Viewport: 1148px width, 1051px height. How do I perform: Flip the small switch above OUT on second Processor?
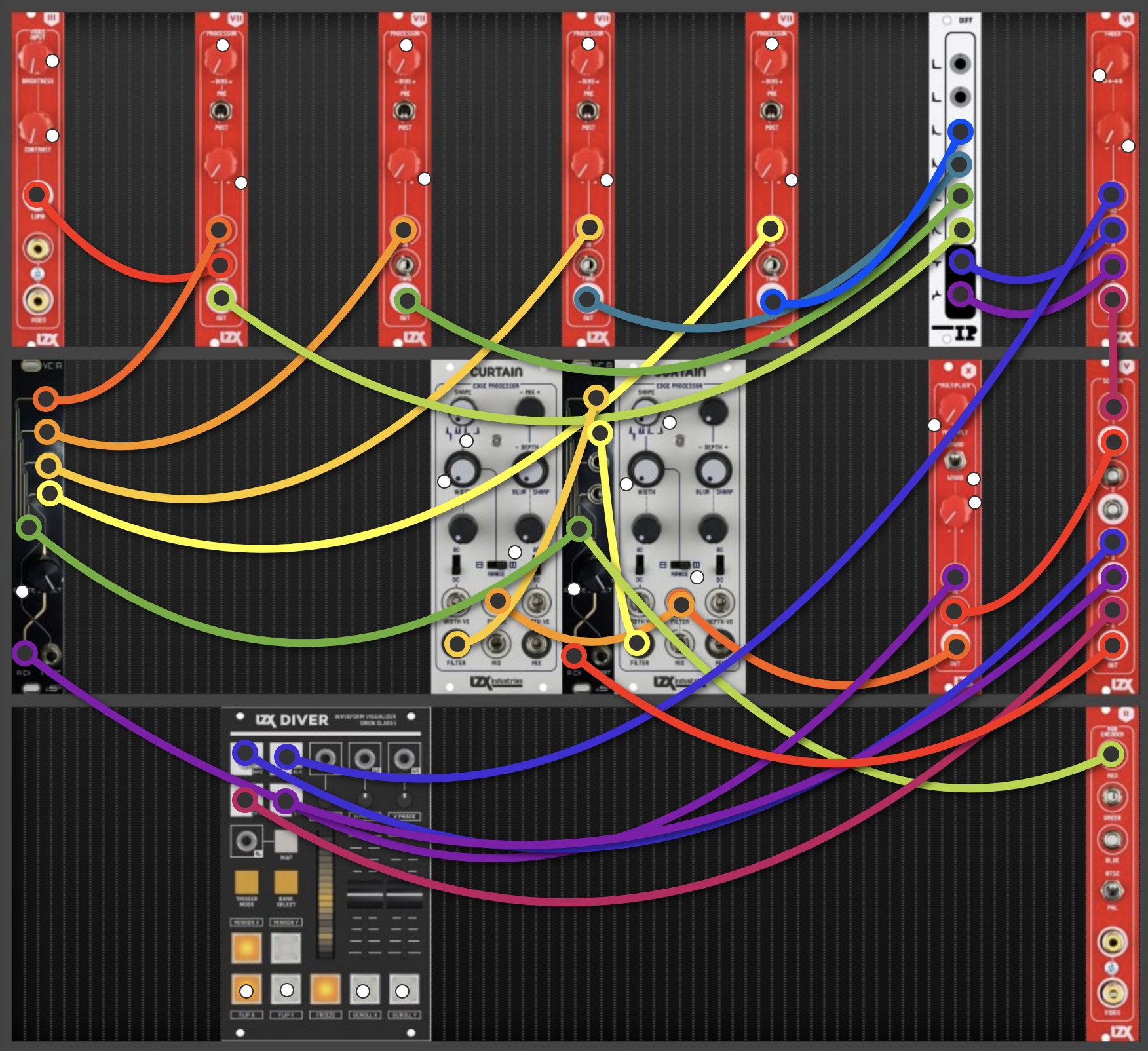pyautogui.click(x=404, y=265)
